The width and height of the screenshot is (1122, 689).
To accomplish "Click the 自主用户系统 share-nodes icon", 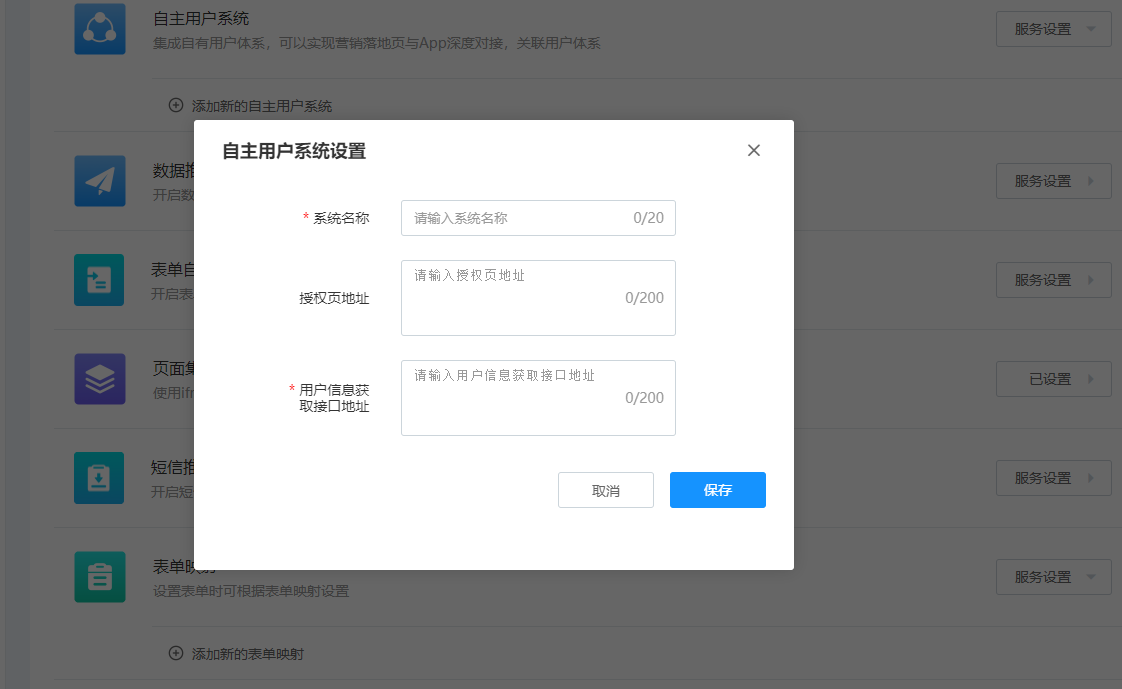I will click(100, 29).
